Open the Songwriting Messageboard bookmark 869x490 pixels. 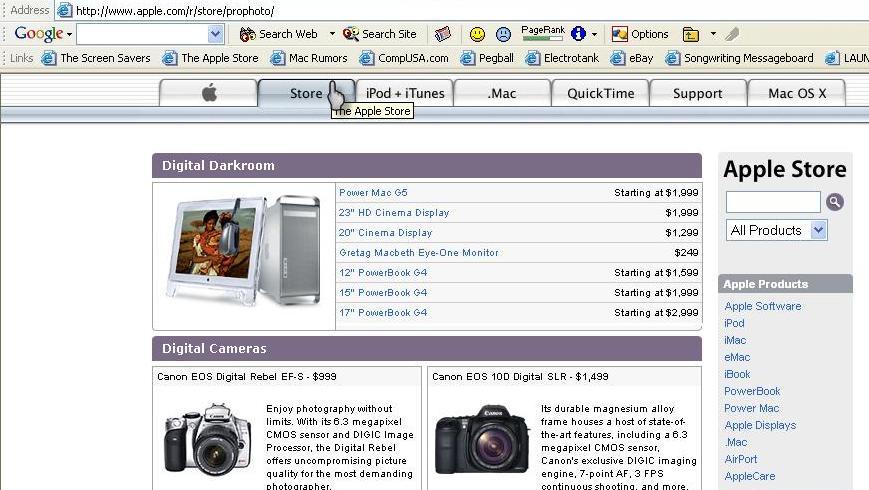click(739, 58)
